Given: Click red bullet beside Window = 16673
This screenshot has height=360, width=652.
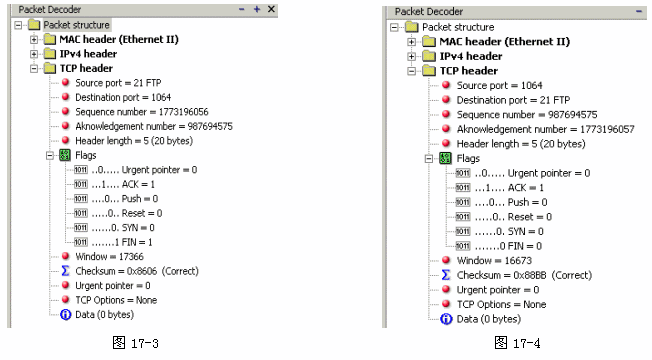Looking at the screenshot, I should point(446,260).
